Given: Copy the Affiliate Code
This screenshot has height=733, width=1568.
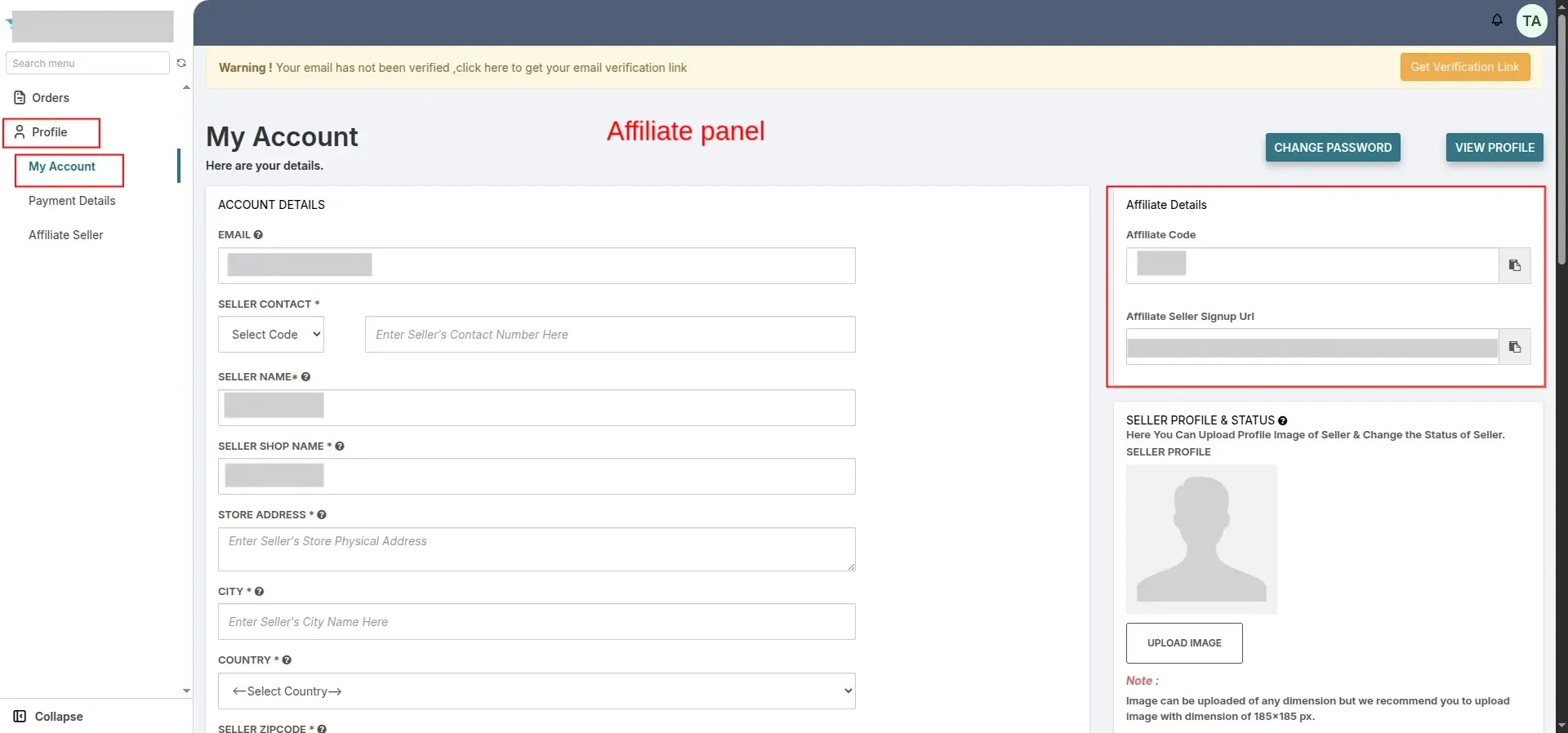Looking at the screenshot, I should click(x=1515, y=265).
